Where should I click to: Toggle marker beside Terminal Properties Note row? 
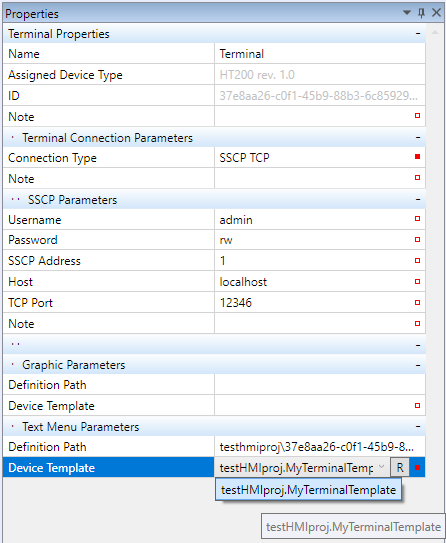[x=417, y=116]
